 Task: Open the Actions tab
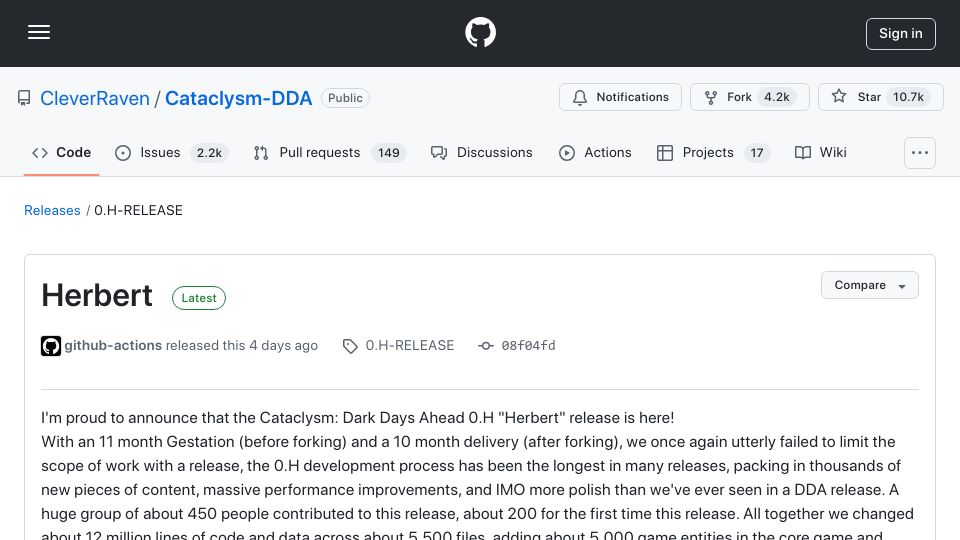click(595, 152)
